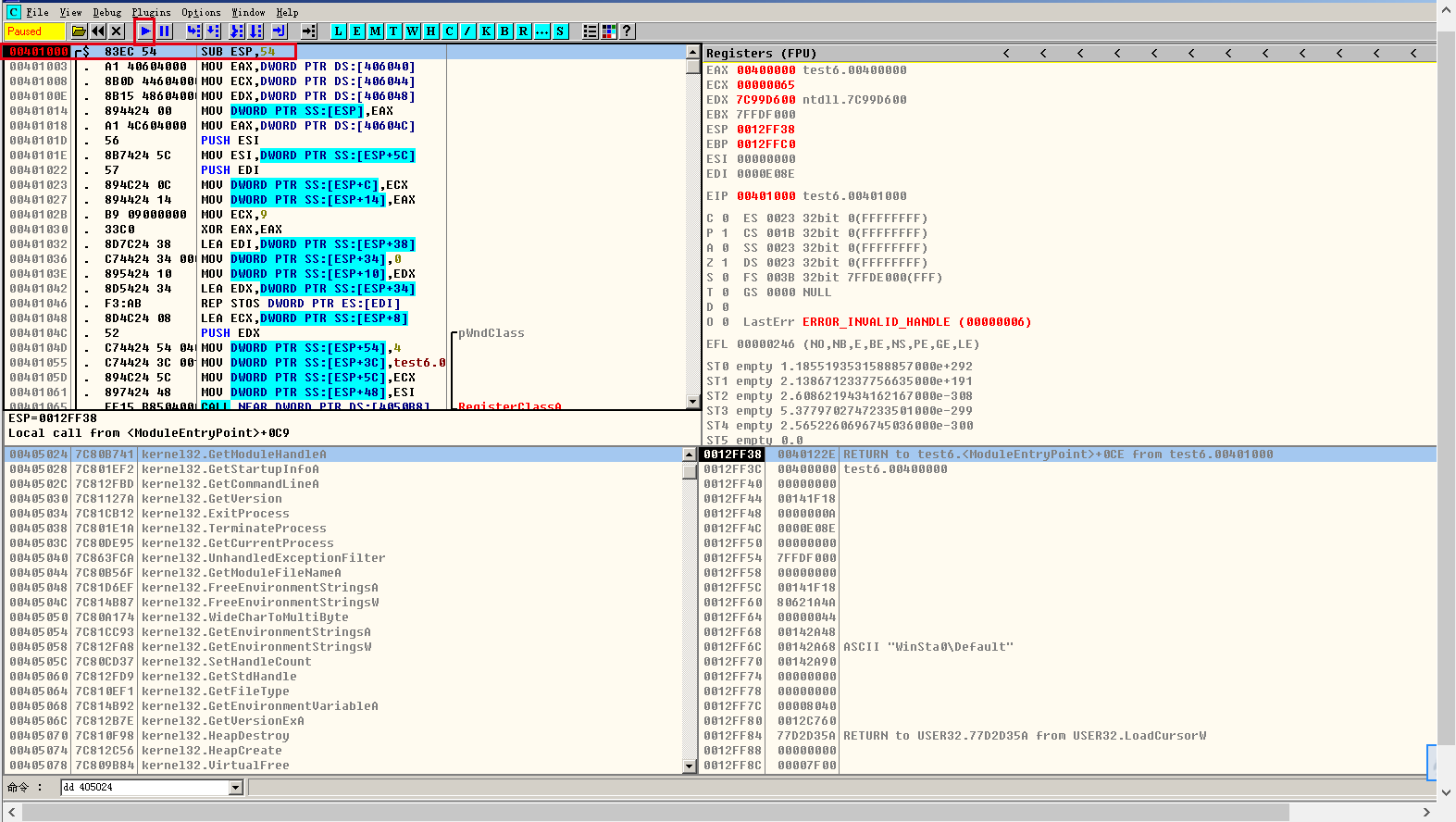
Task: Open debugging options list icon
Action: pyautogui.click(x=590, y=31)
